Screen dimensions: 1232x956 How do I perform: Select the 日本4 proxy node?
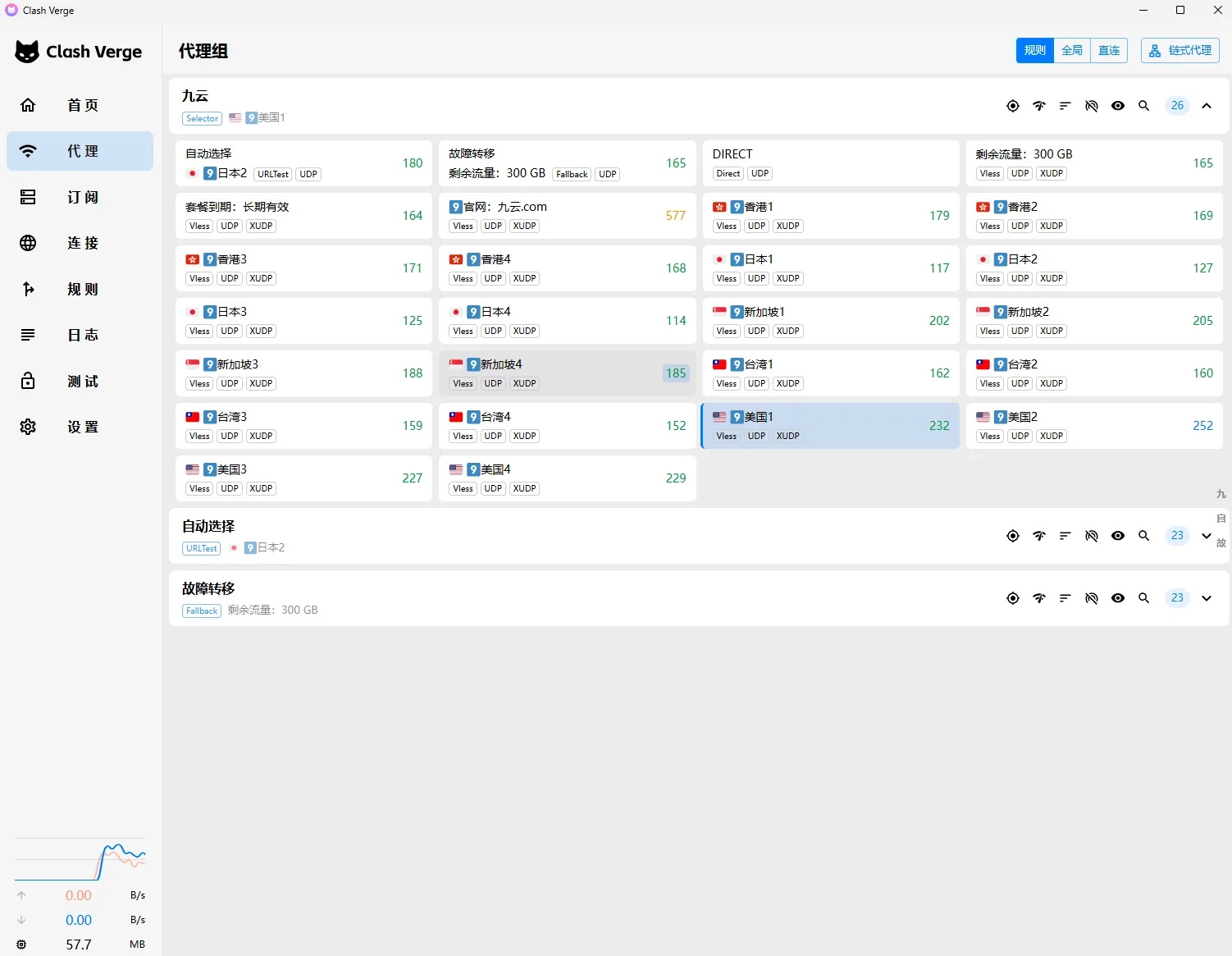pos(568,321)
